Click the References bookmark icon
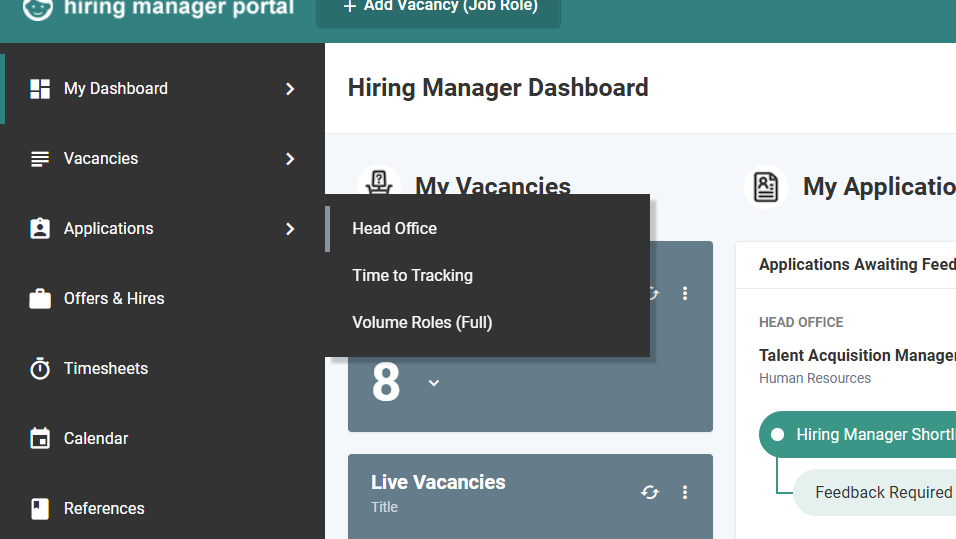 pos(40,509)
